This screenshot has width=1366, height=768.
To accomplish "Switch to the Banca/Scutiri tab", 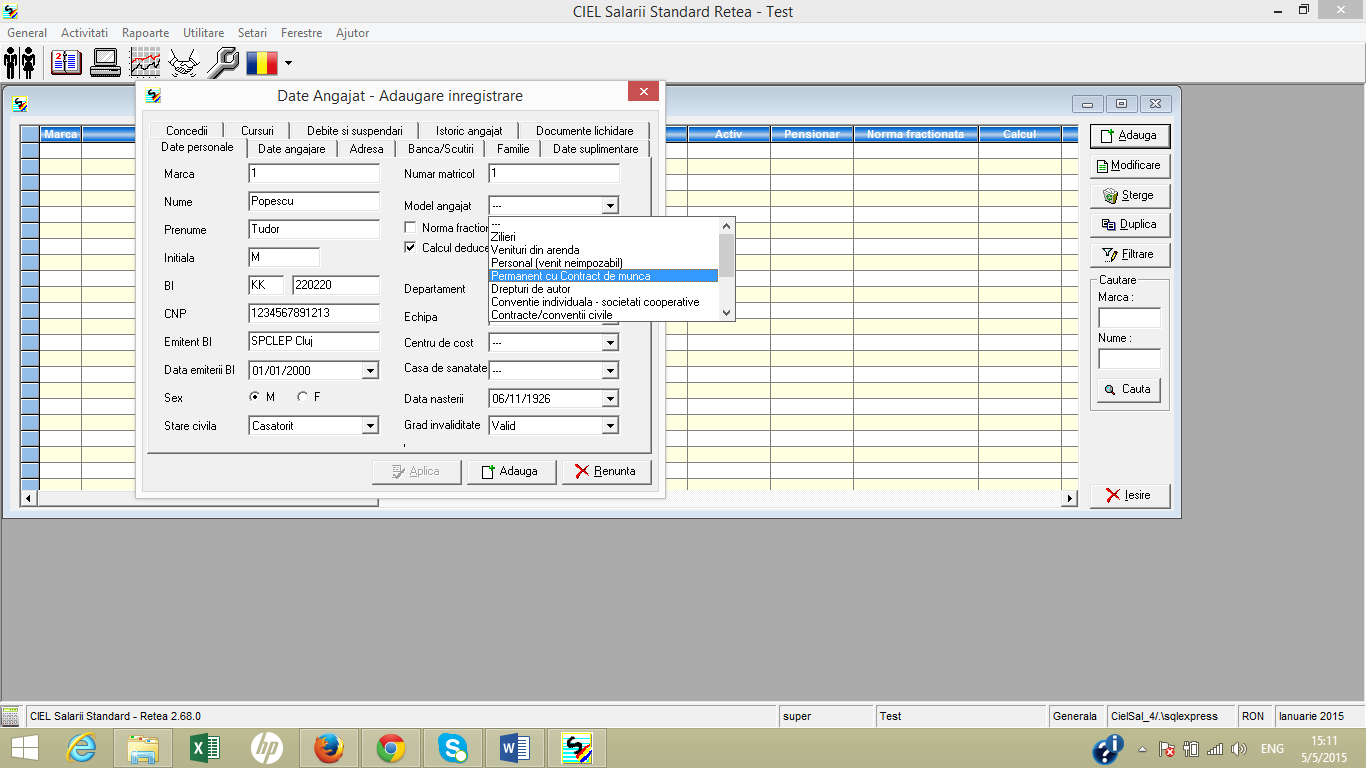I will (x=441, y=149).
